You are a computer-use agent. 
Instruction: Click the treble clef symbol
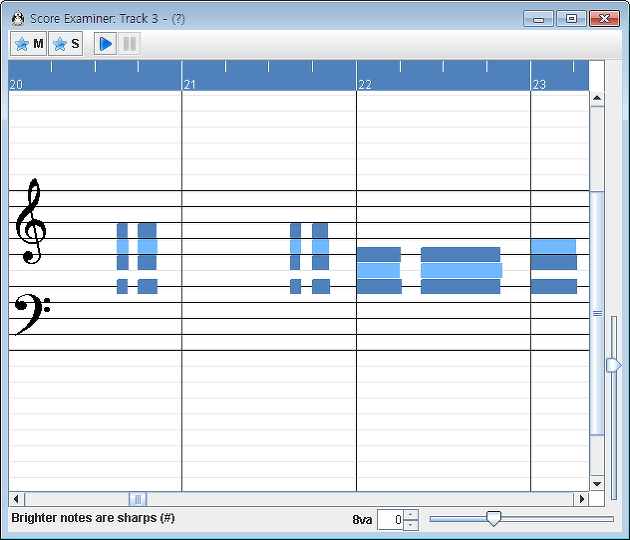pos(31,221)
